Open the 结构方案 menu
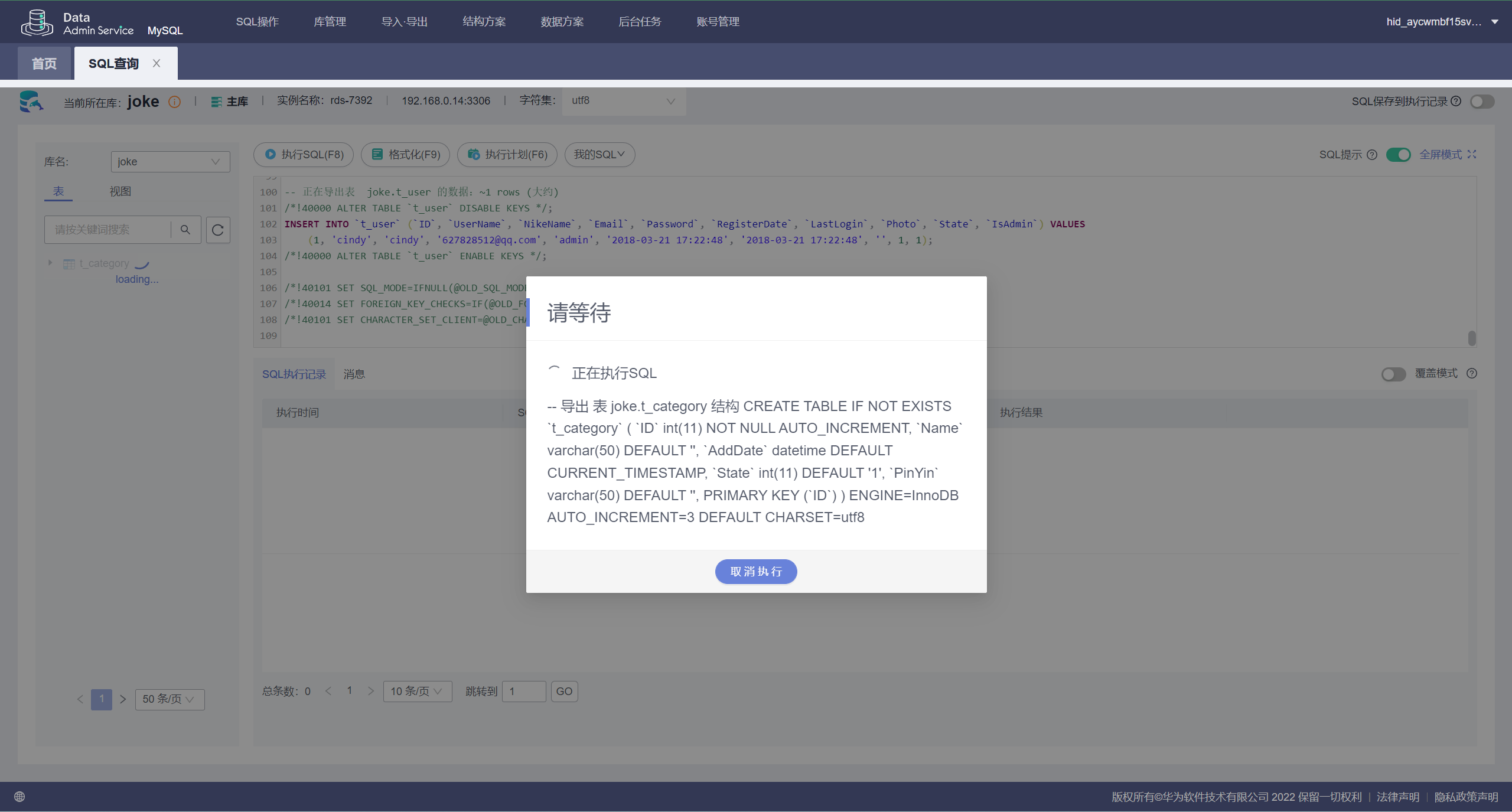Screen dimensions: 1512x812 pyautogui.click(x=484, y=22)
